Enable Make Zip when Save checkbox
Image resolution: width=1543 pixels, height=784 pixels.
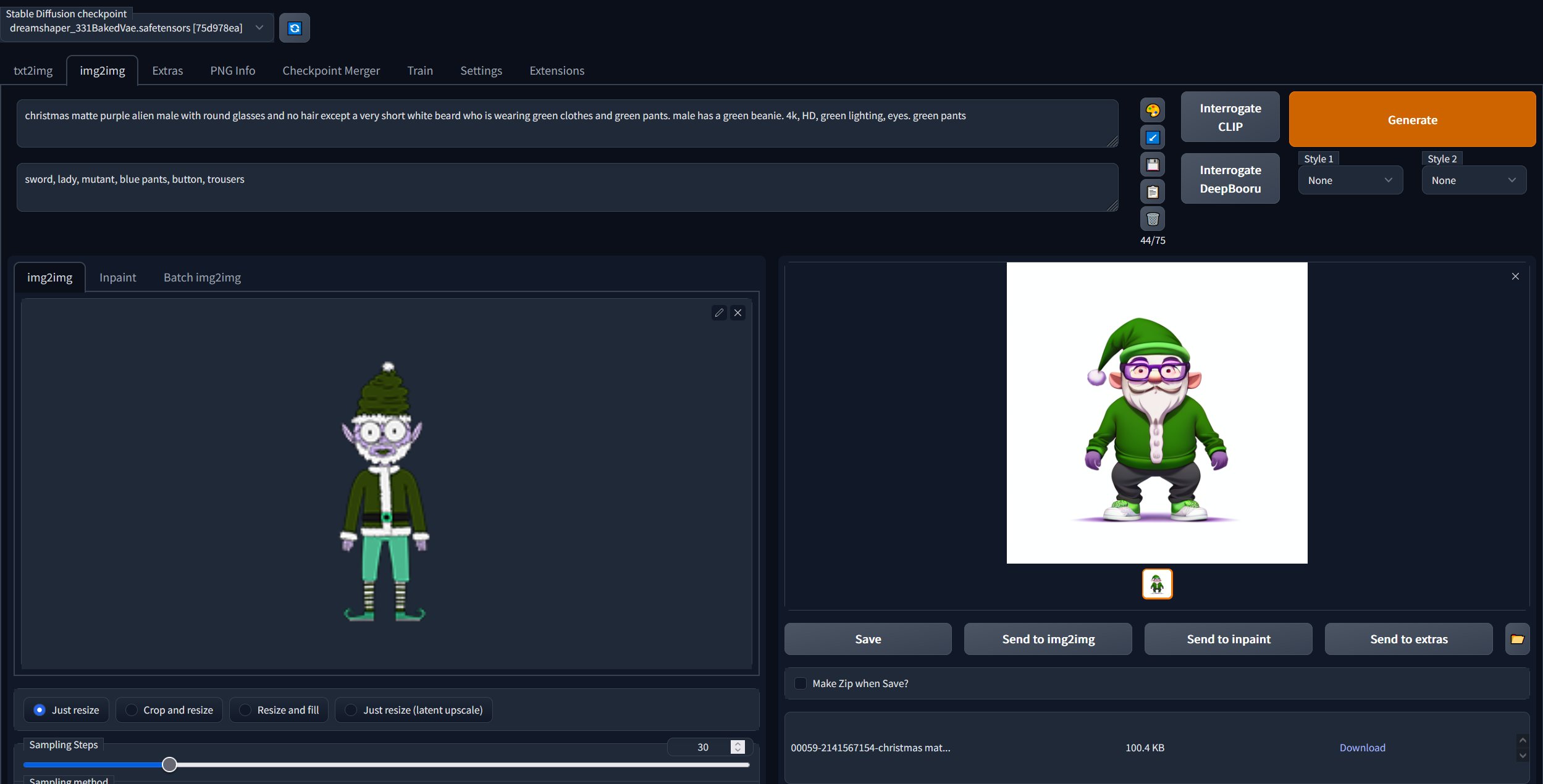801,683
